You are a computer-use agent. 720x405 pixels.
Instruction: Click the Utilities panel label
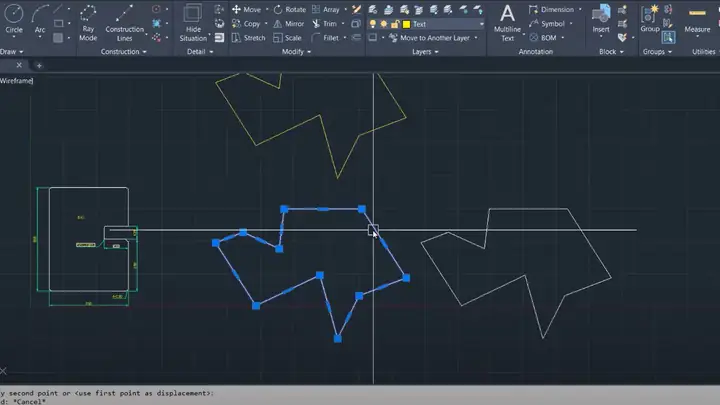[x=703, y=51]
